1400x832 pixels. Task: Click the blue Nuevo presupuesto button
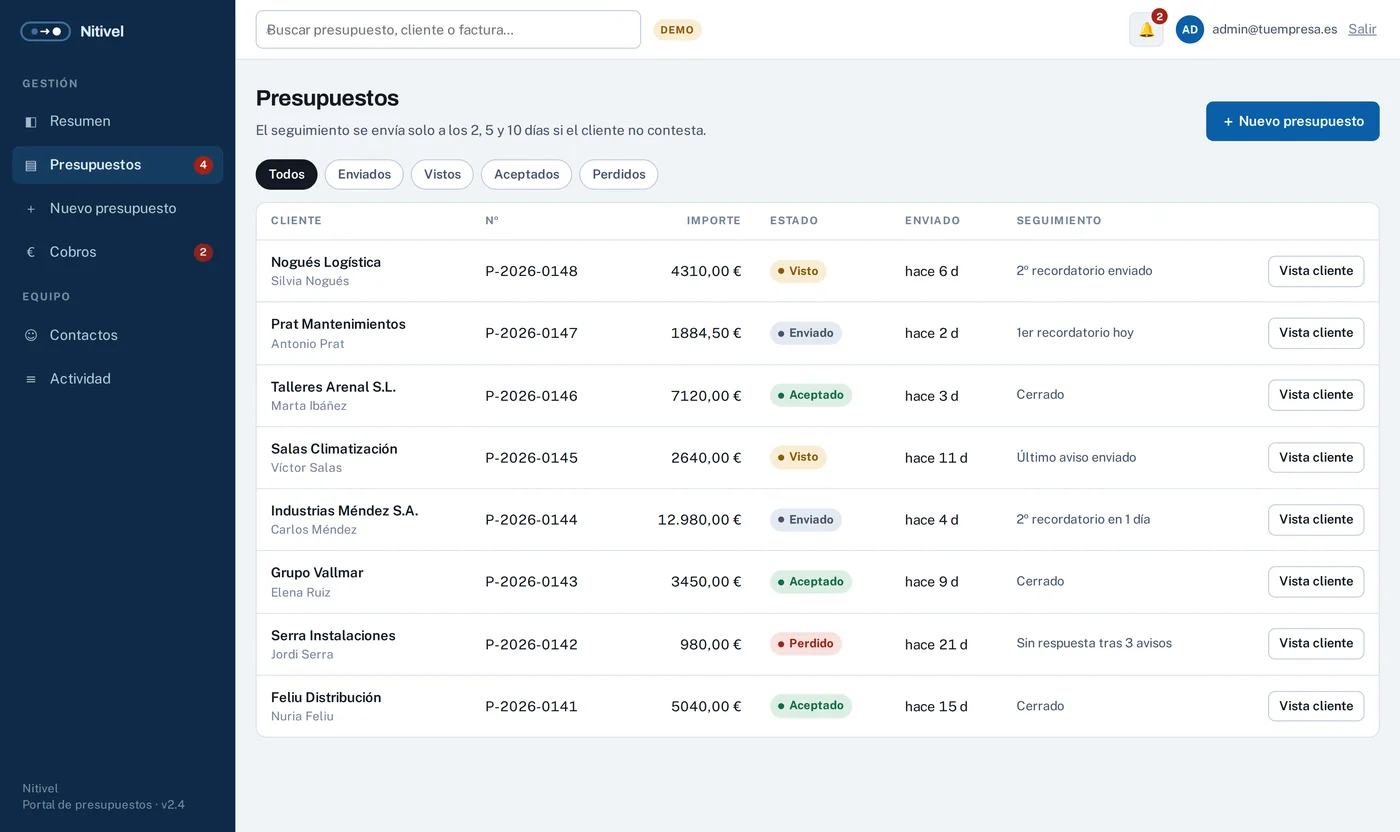[1293, 121]
